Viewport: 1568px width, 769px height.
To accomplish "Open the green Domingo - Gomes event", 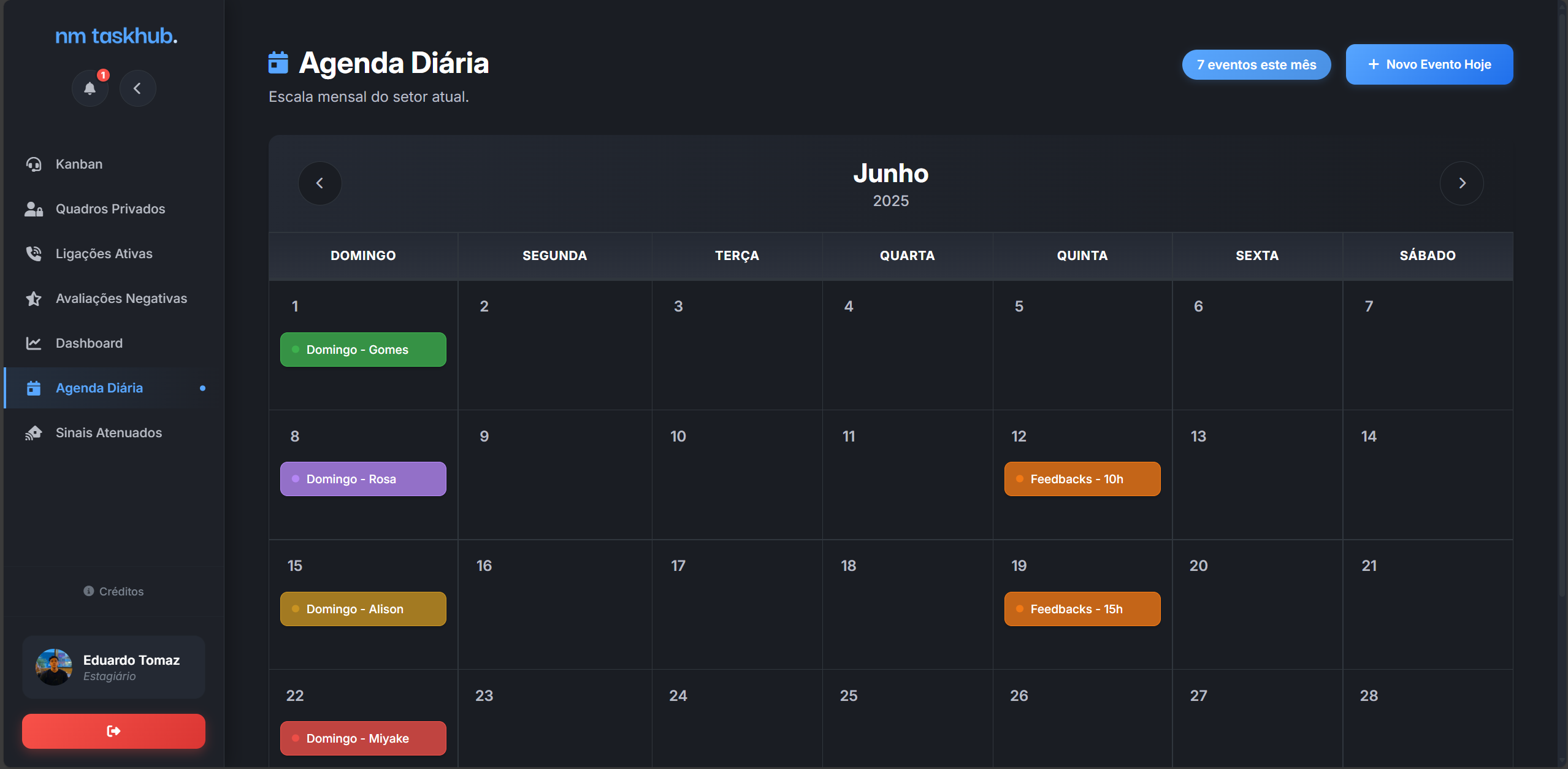I will [363, 350].
